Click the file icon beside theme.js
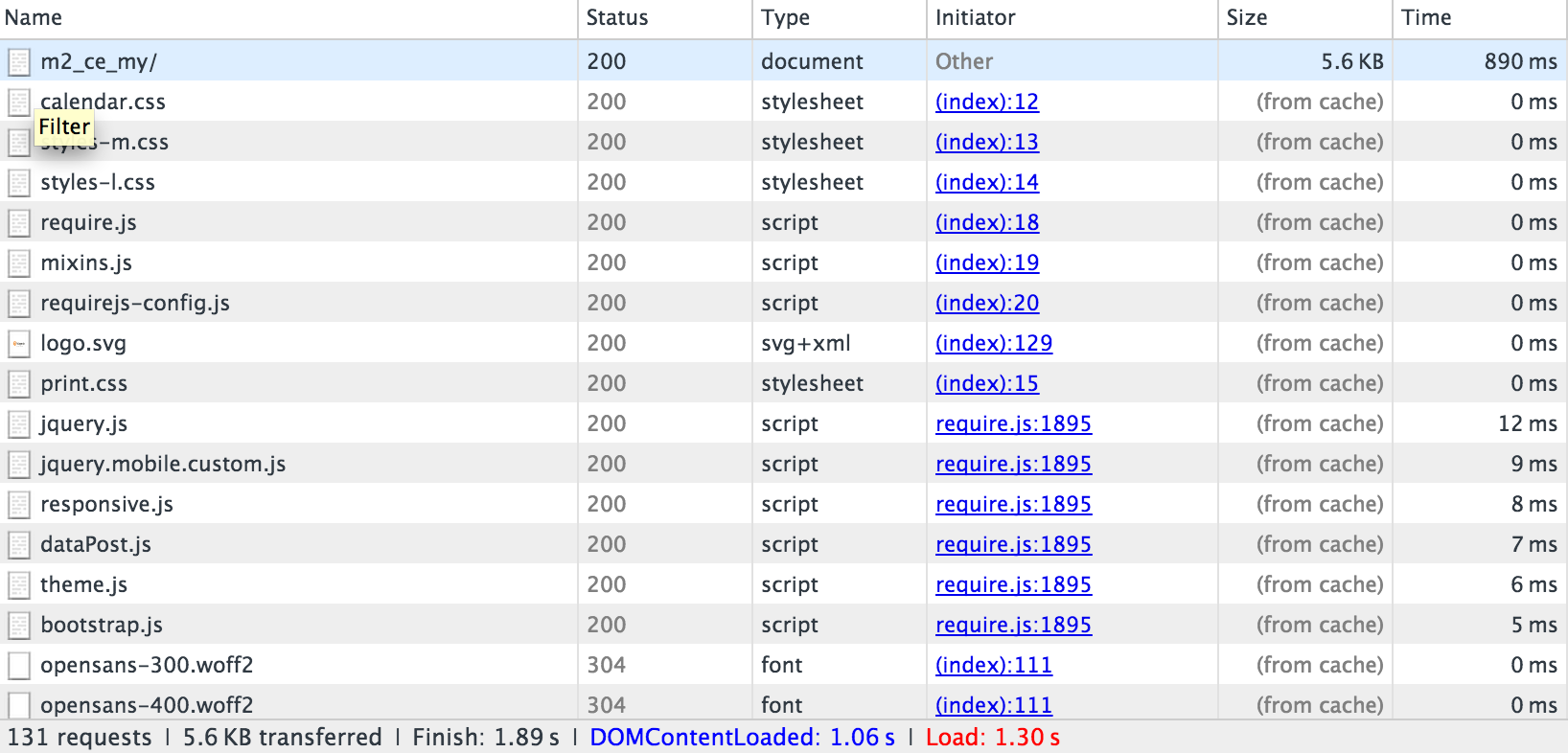1568x753 pixels. coord(19,585)
